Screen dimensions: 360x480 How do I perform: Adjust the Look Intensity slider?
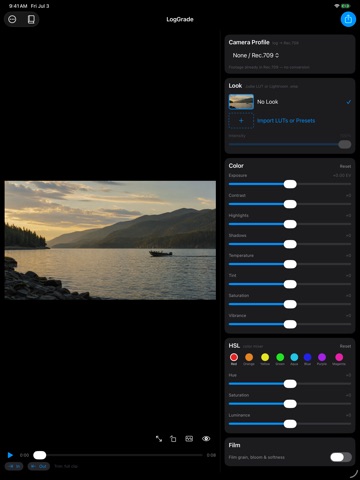(x=345, y=144)
